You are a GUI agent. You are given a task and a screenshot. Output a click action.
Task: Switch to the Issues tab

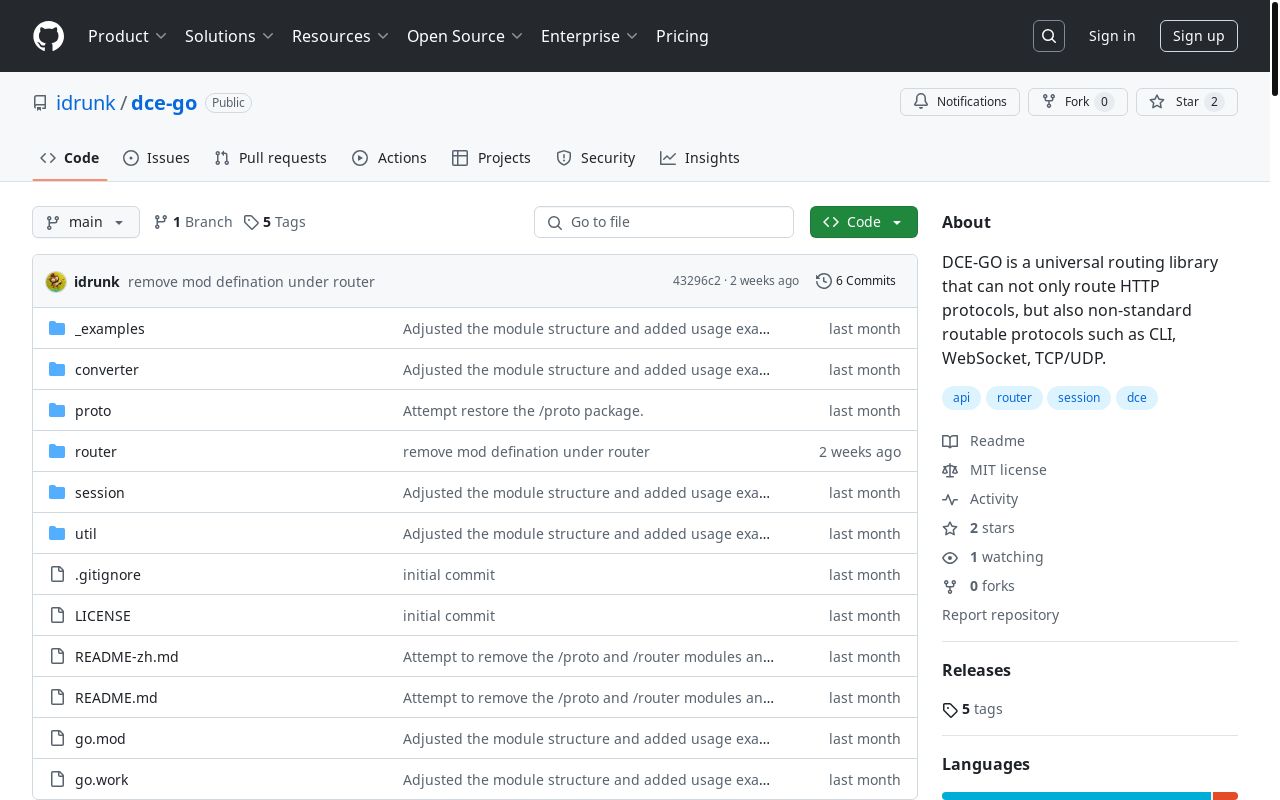(156, 158)
